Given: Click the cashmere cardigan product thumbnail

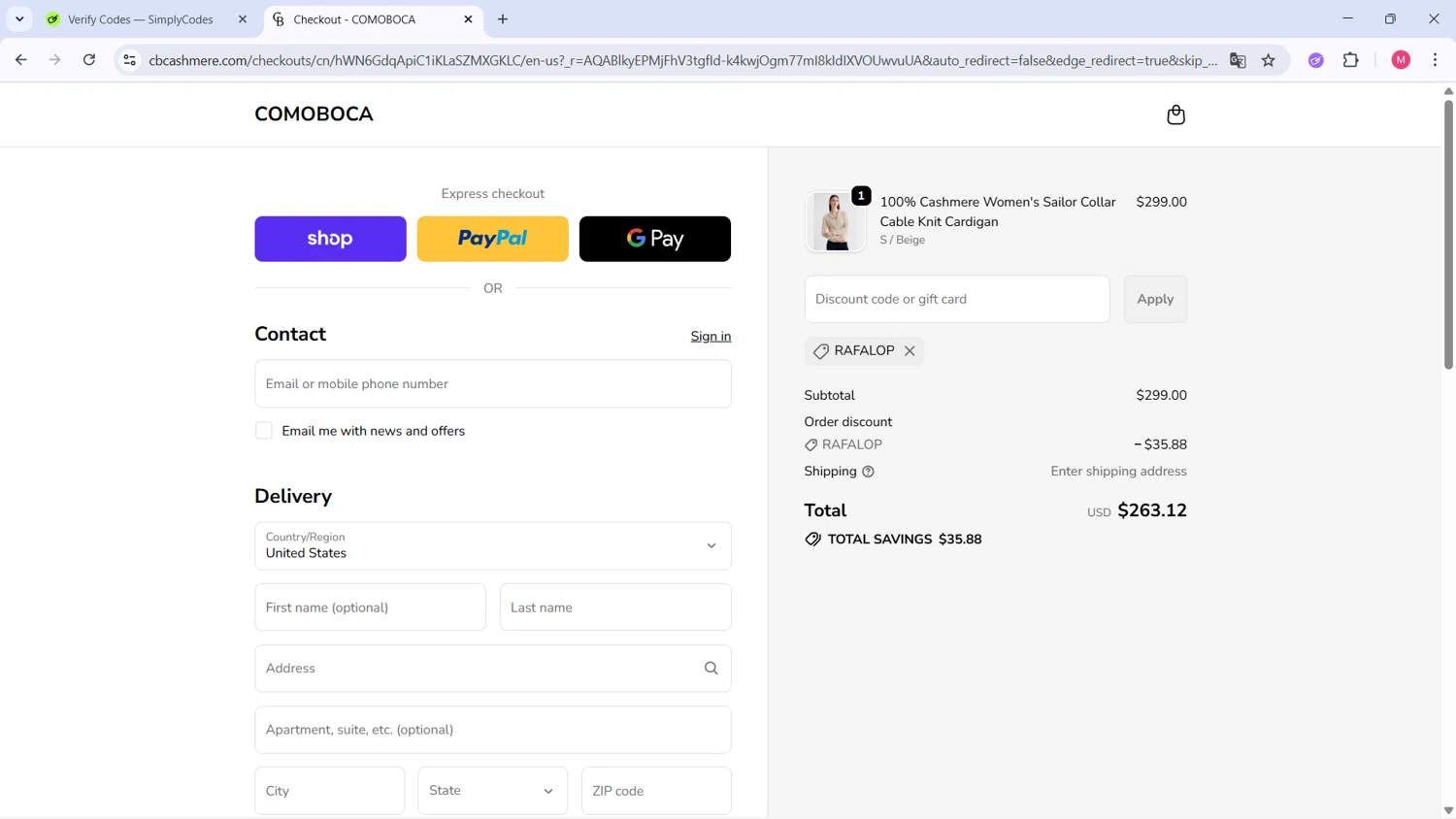Looking at the screenshot, I should (835, 221).
